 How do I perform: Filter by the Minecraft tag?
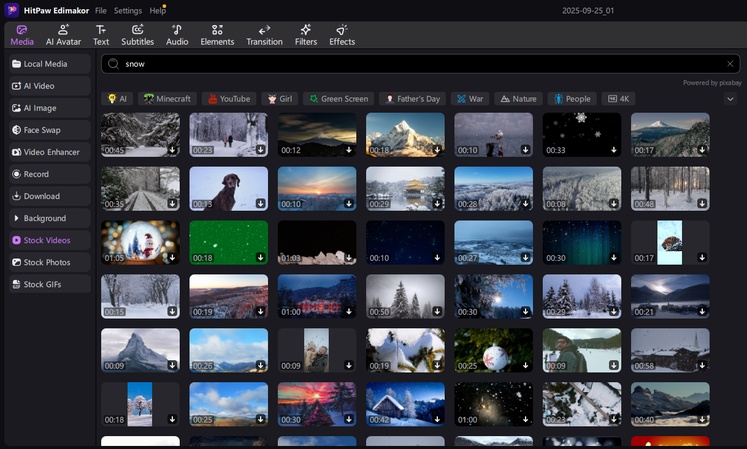tap(167, 99)
